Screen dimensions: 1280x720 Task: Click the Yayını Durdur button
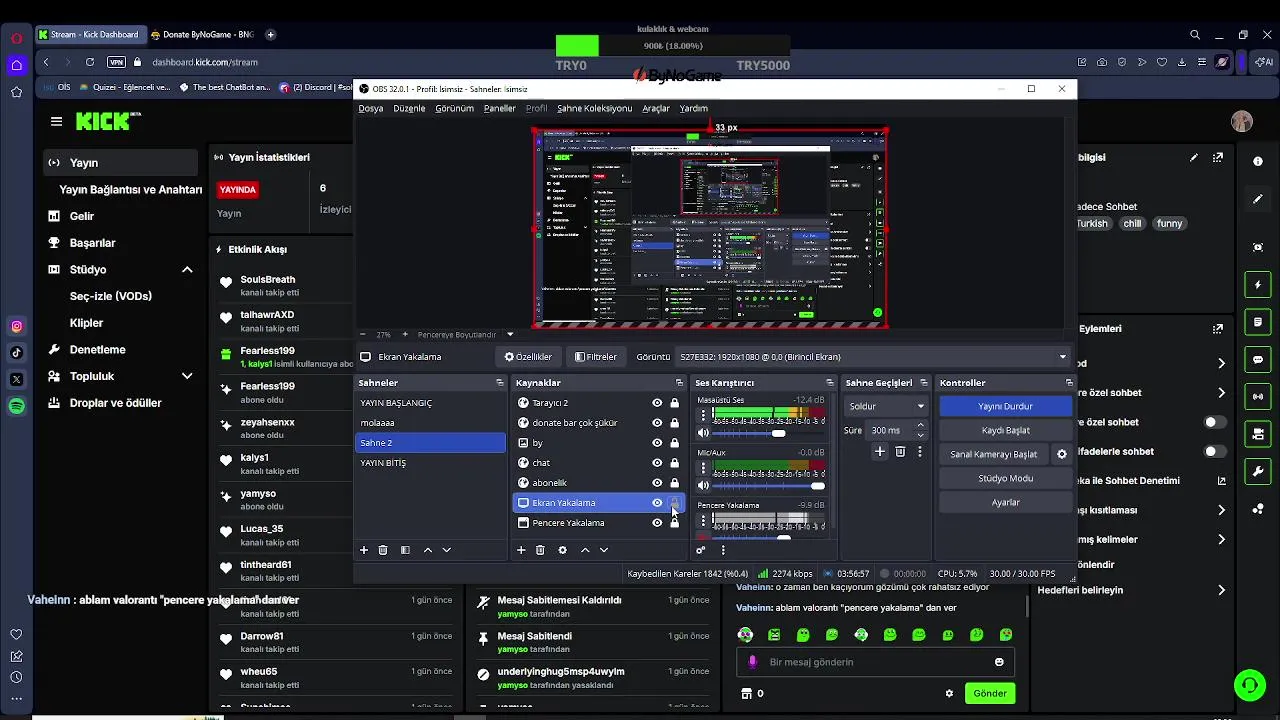tap(1005, 406)
